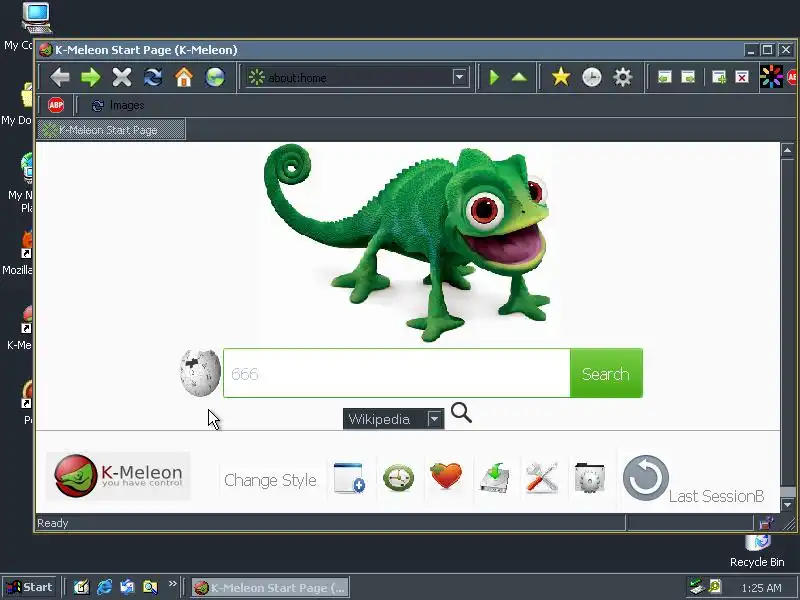The width and height of the screenshot is (800, 600).
Task: Open History with the clock icon
Action: click(x=592, y=78)
